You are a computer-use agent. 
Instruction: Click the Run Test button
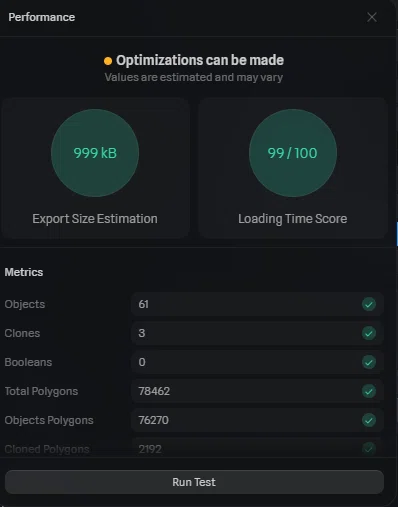point(194,482)
